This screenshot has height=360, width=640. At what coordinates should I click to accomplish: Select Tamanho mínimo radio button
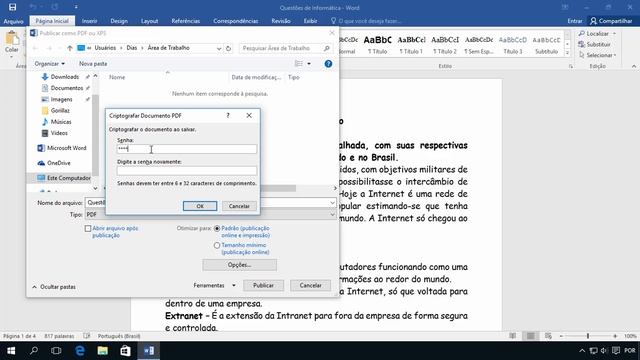tap(217, 246)
